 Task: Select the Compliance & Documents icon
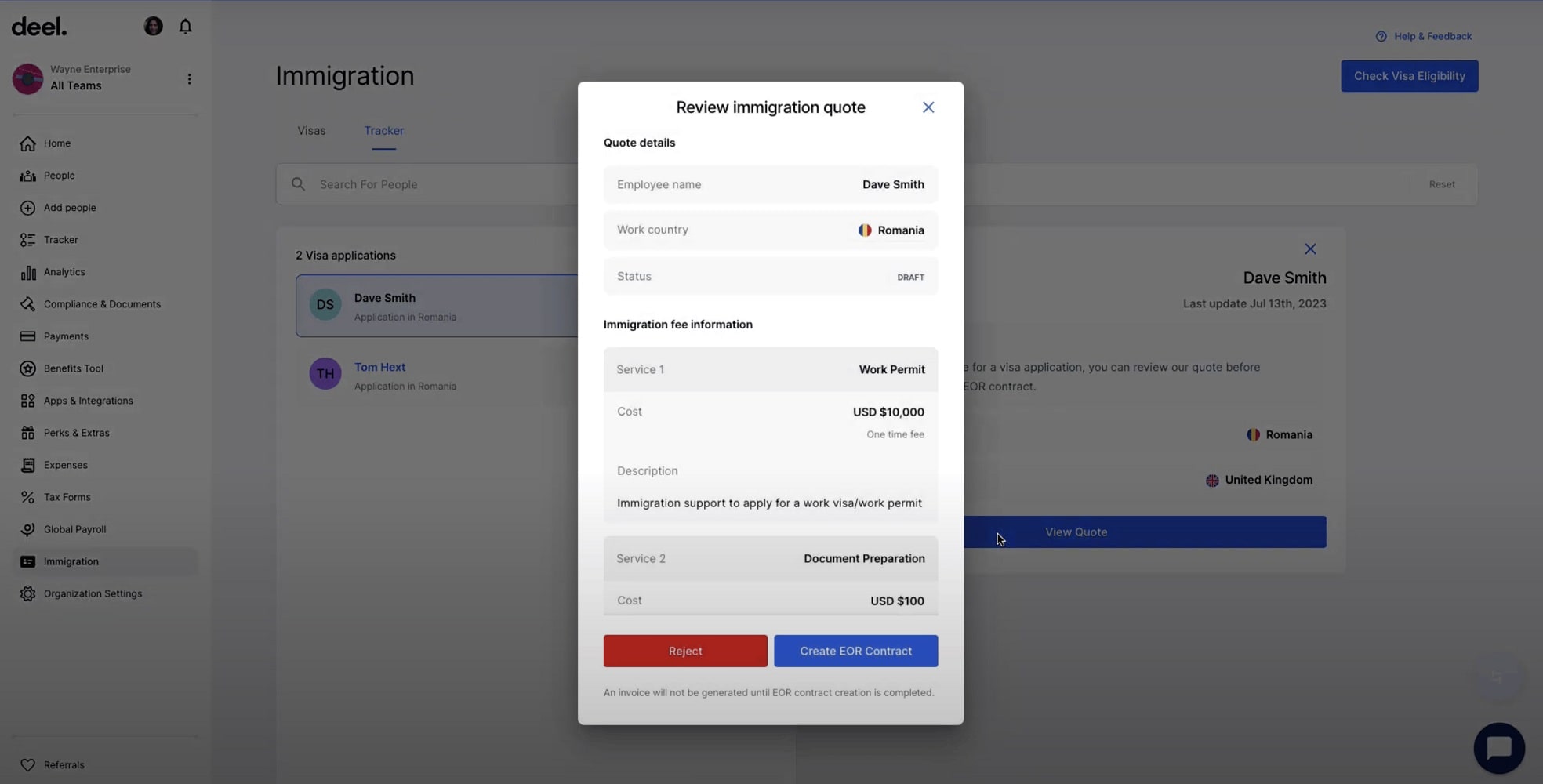(x=27, y=303)
